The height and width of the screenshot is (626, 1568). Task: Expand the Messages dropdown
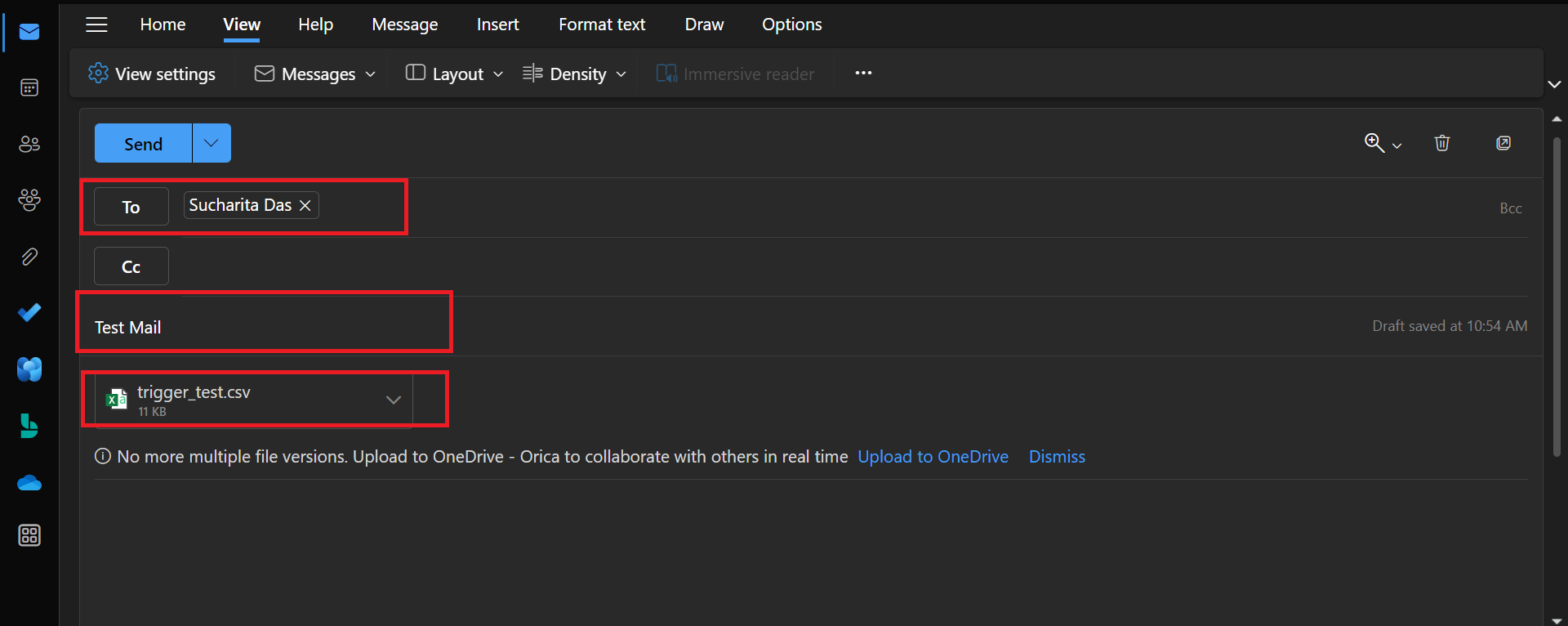coord(315,74)
